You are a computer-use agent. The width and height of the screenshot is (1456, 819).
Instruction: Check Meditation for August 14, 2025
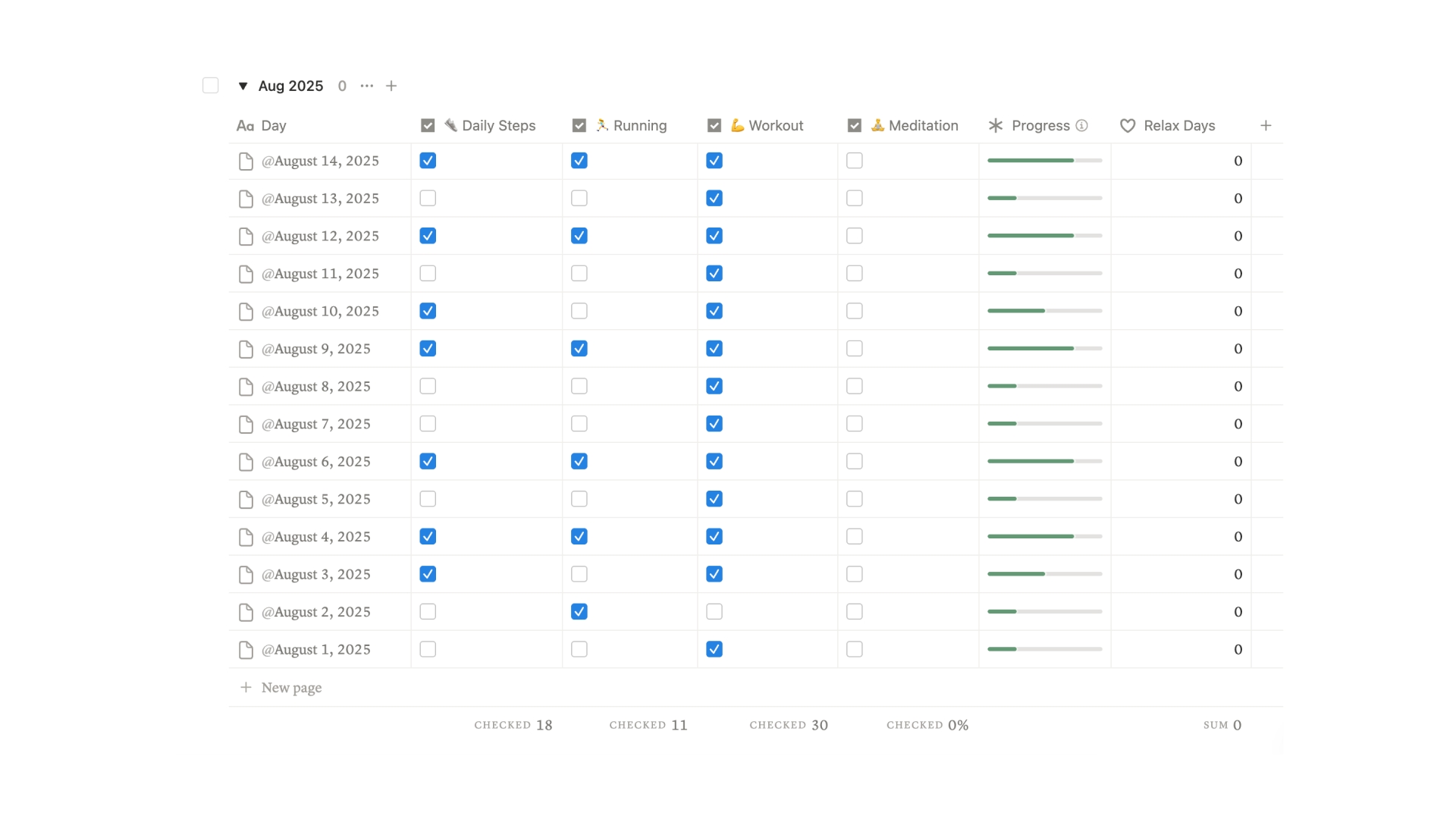click(x=855, y=161)
